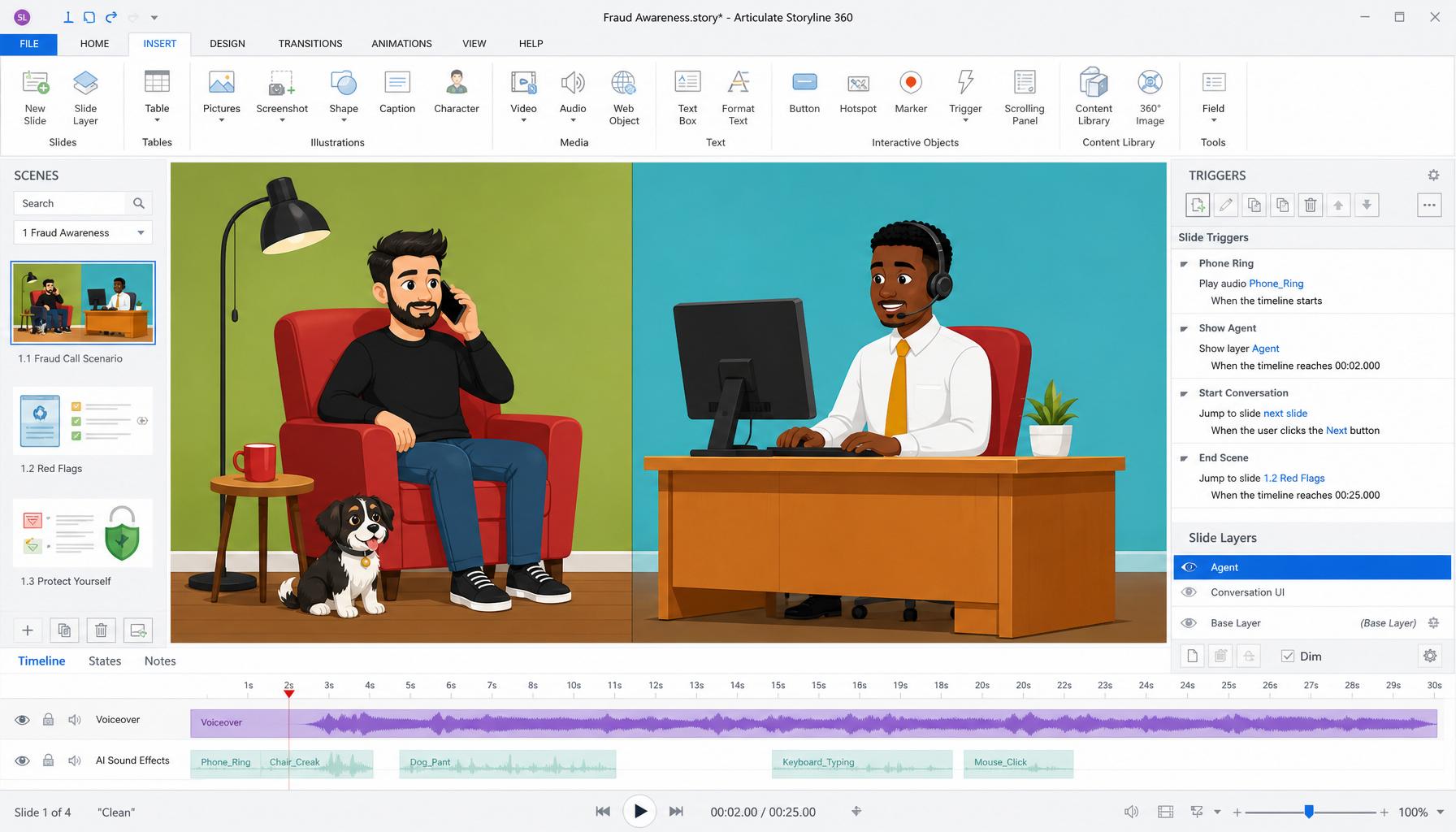Open the ANIMATIONS ribbon tab

401,44
